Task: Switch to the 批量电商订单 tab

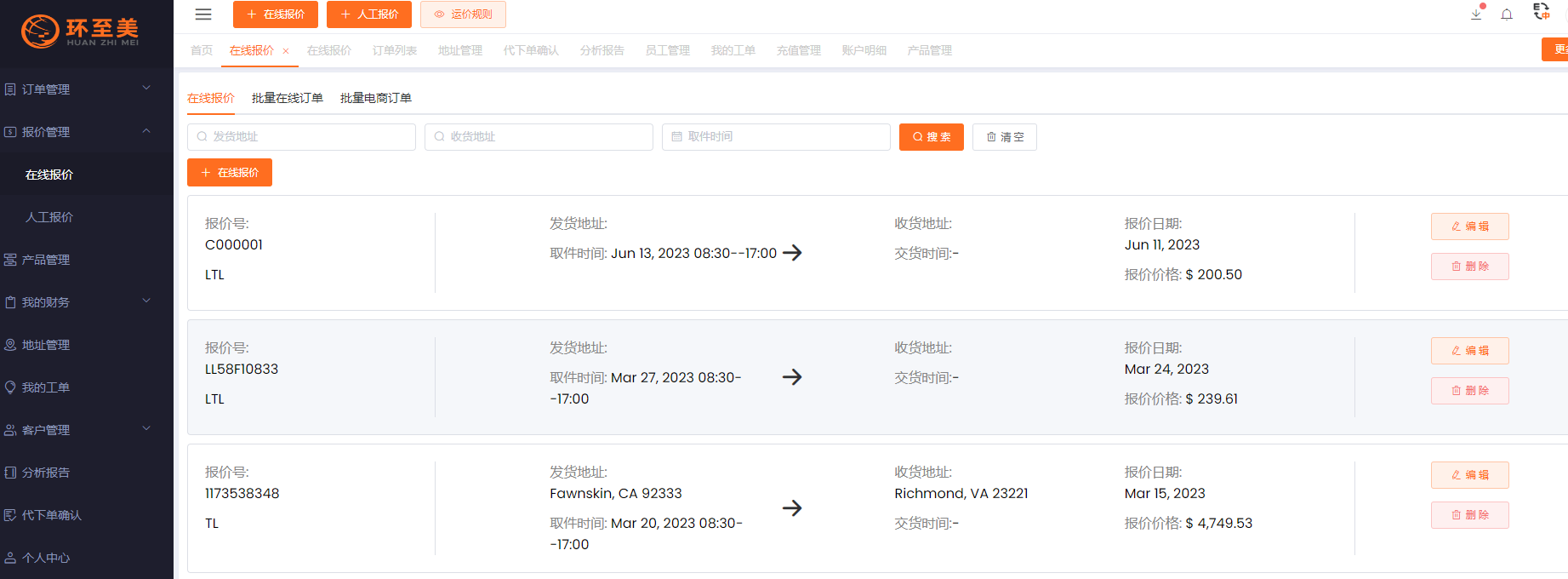Action: click(x=375, y=98)
